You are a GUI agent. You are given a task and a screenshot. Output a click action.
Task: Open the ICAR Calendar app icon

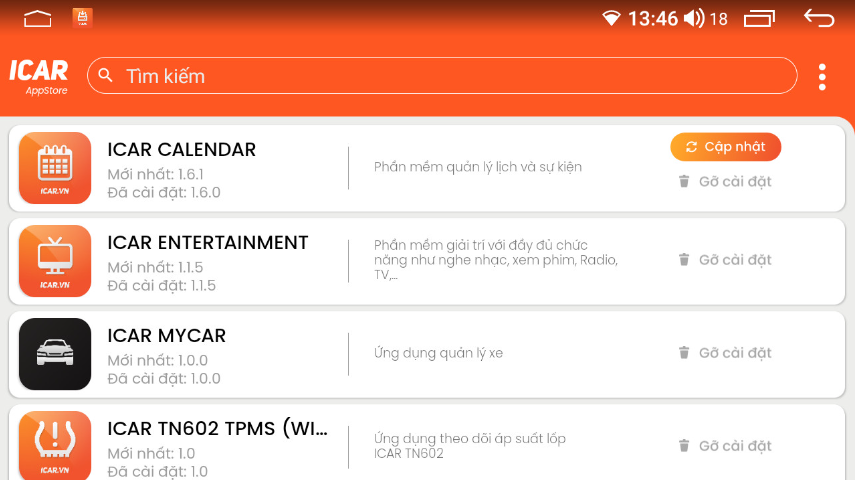click(55, 168)
